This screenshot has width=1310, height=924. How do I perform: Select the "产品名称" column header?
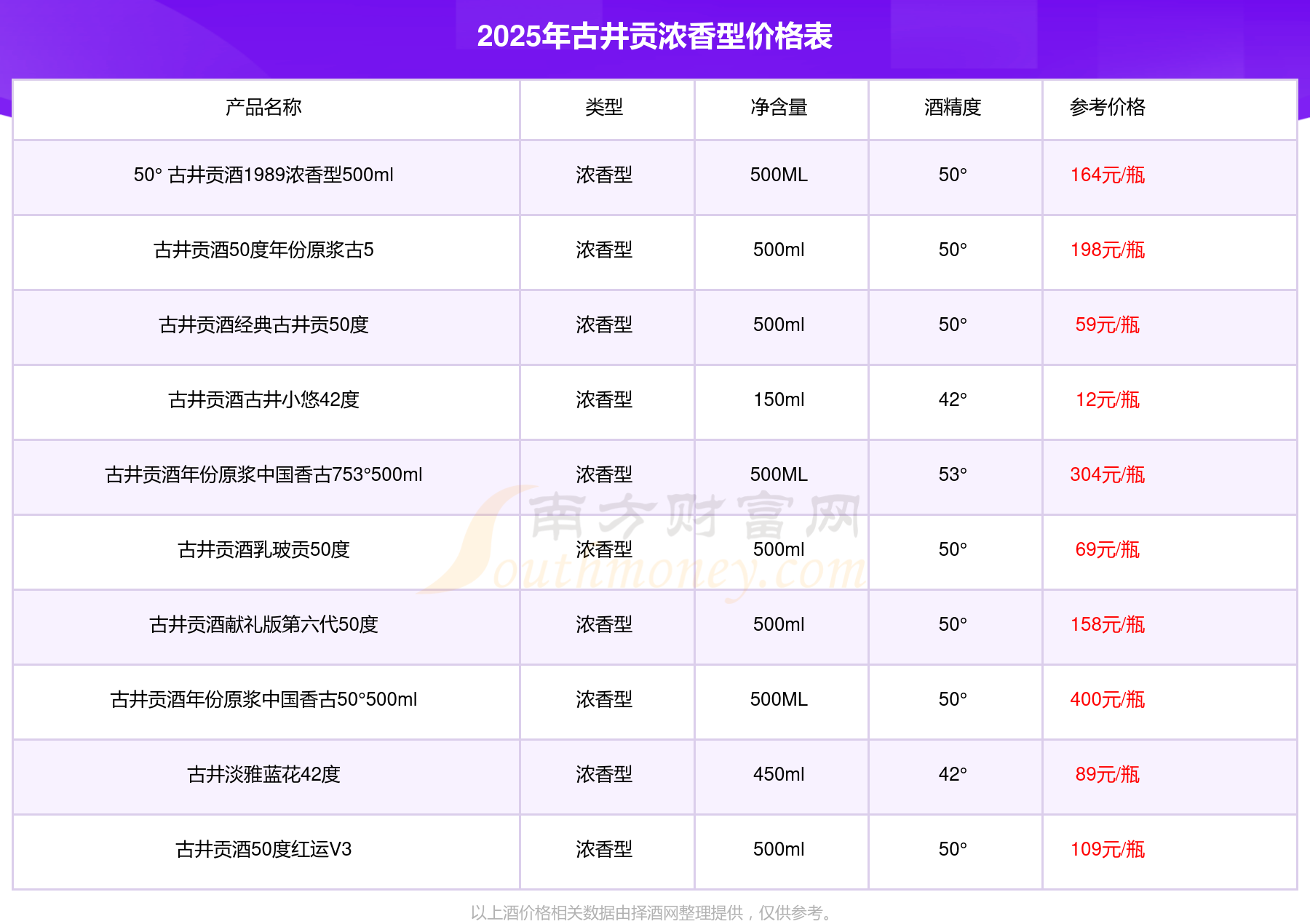tap(263, 108)
